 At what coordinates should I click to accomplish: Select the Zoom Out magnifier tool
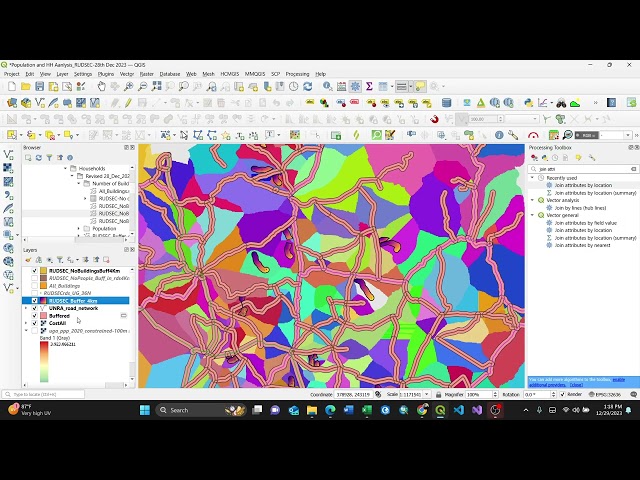coord(142,87)
